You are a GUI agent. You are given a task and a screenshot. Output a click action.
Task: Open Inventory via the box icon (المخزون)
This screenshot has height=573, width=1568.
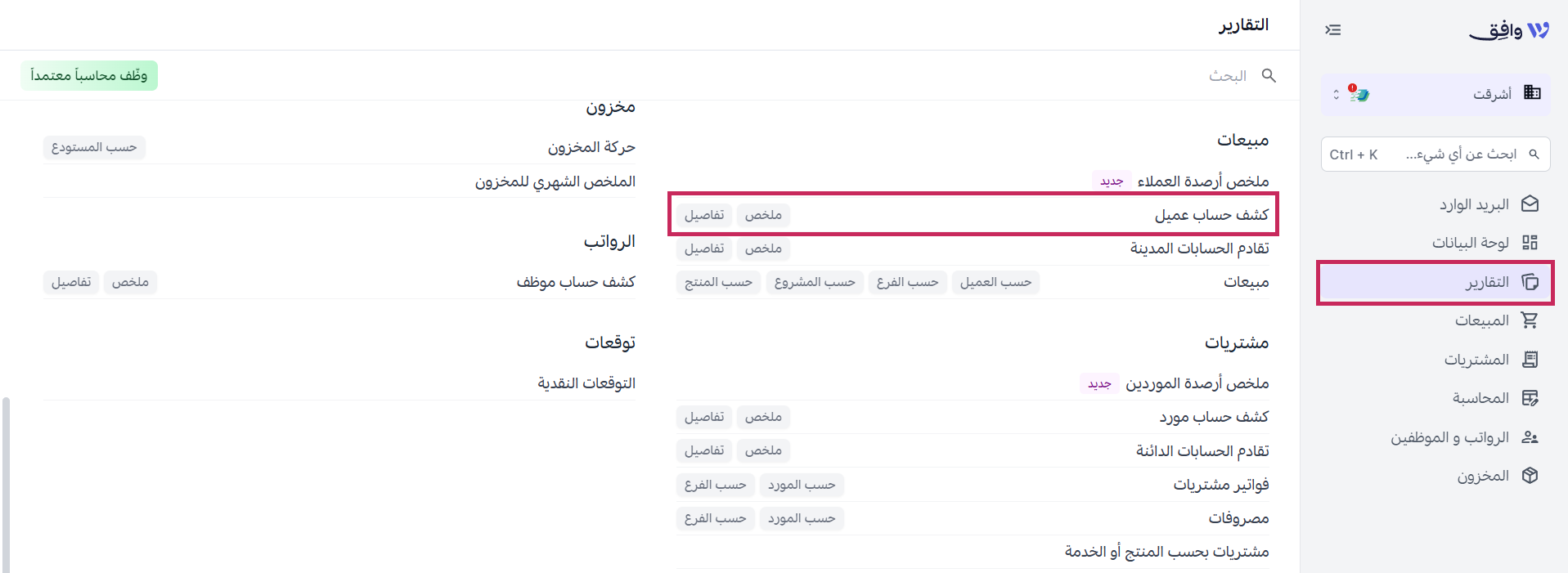pos(1530,476)
